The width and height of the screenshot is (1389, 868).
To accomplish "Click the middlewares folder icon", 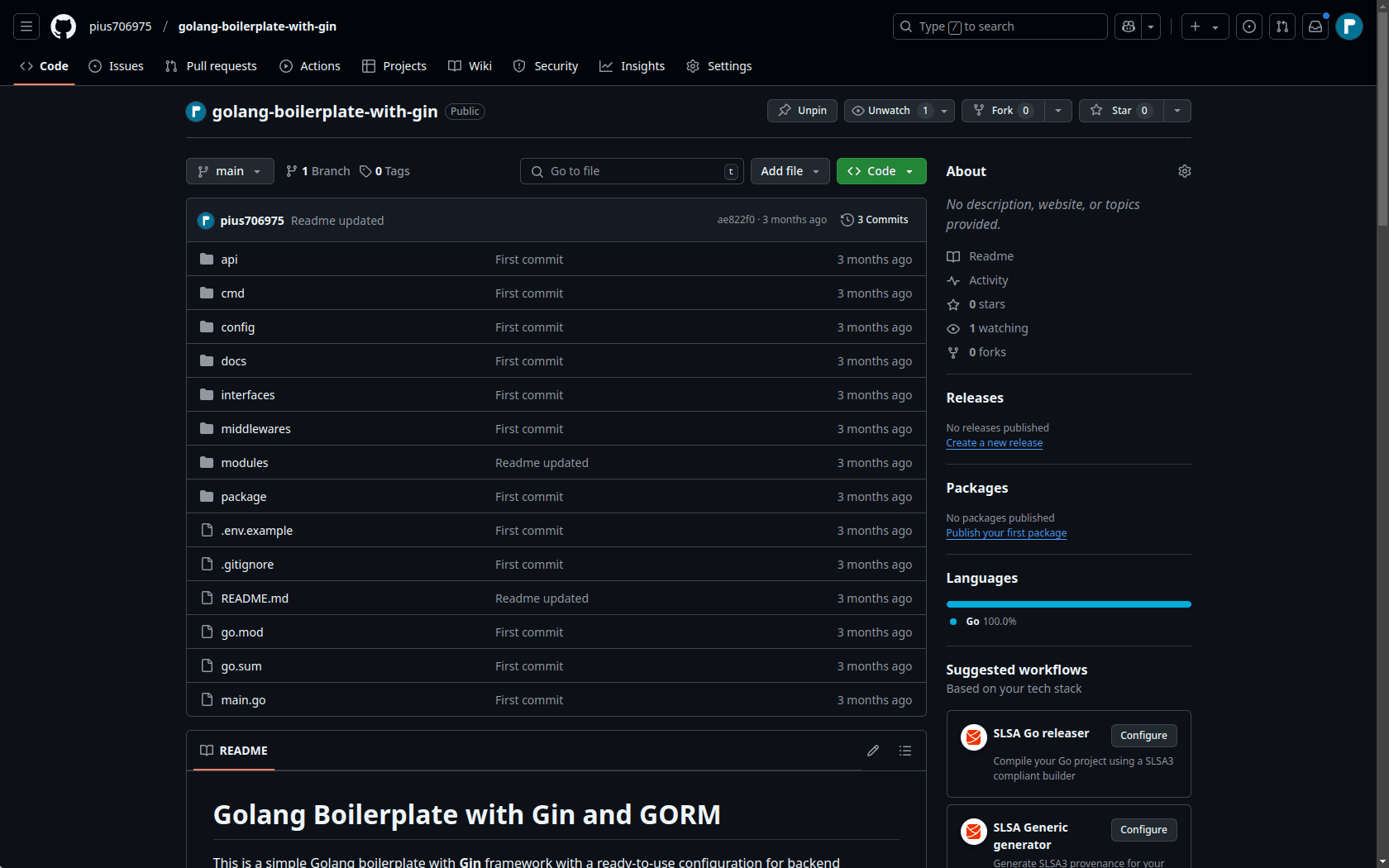I will (207, 429).
